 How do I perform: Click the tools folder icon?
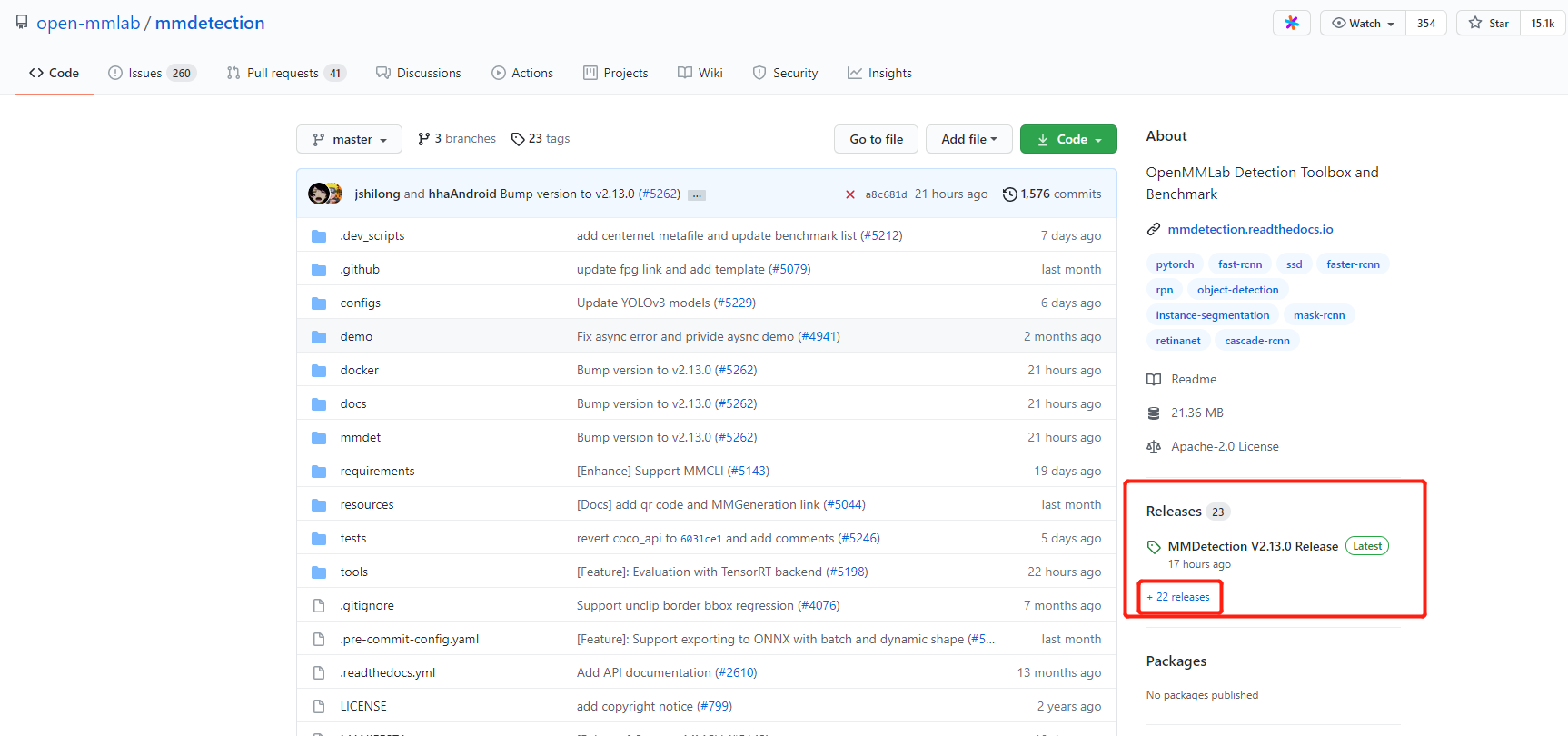(x=319, y=572)
